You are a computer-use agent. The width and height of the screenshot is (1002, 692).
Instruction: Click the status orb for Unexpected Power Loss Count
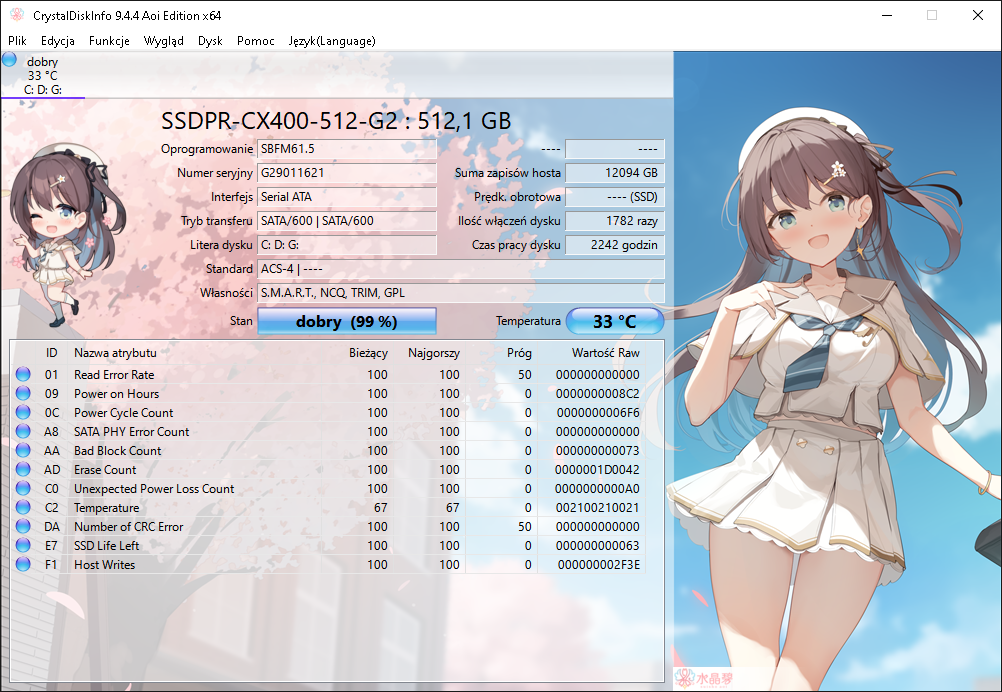pos(23,488)
